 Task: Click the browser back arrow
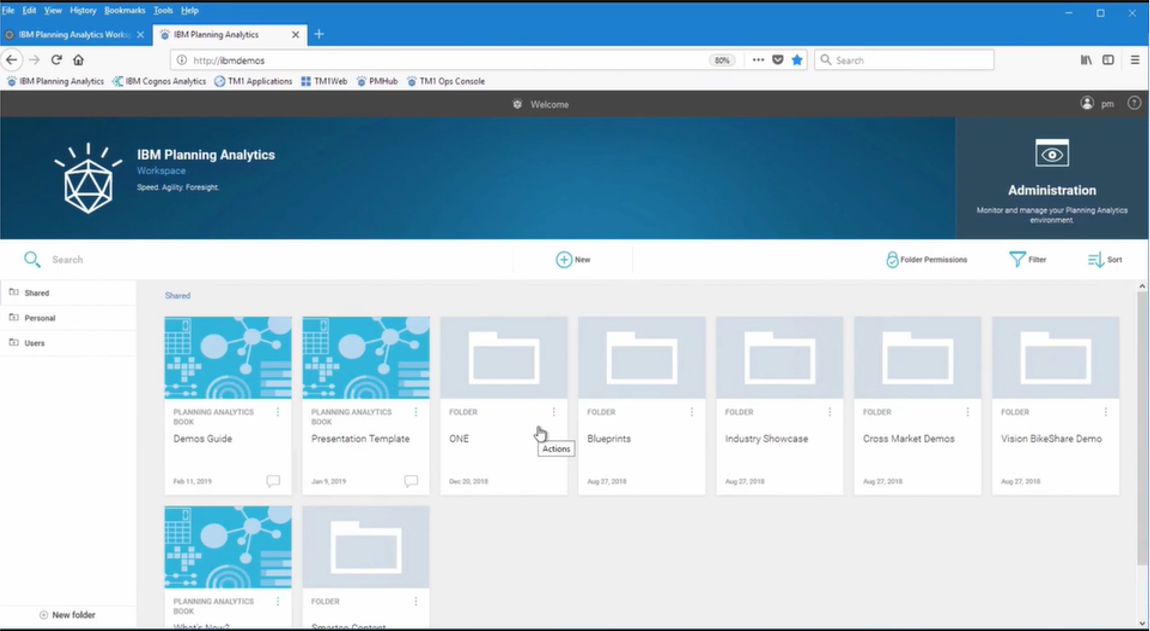[x=11, y=60]
